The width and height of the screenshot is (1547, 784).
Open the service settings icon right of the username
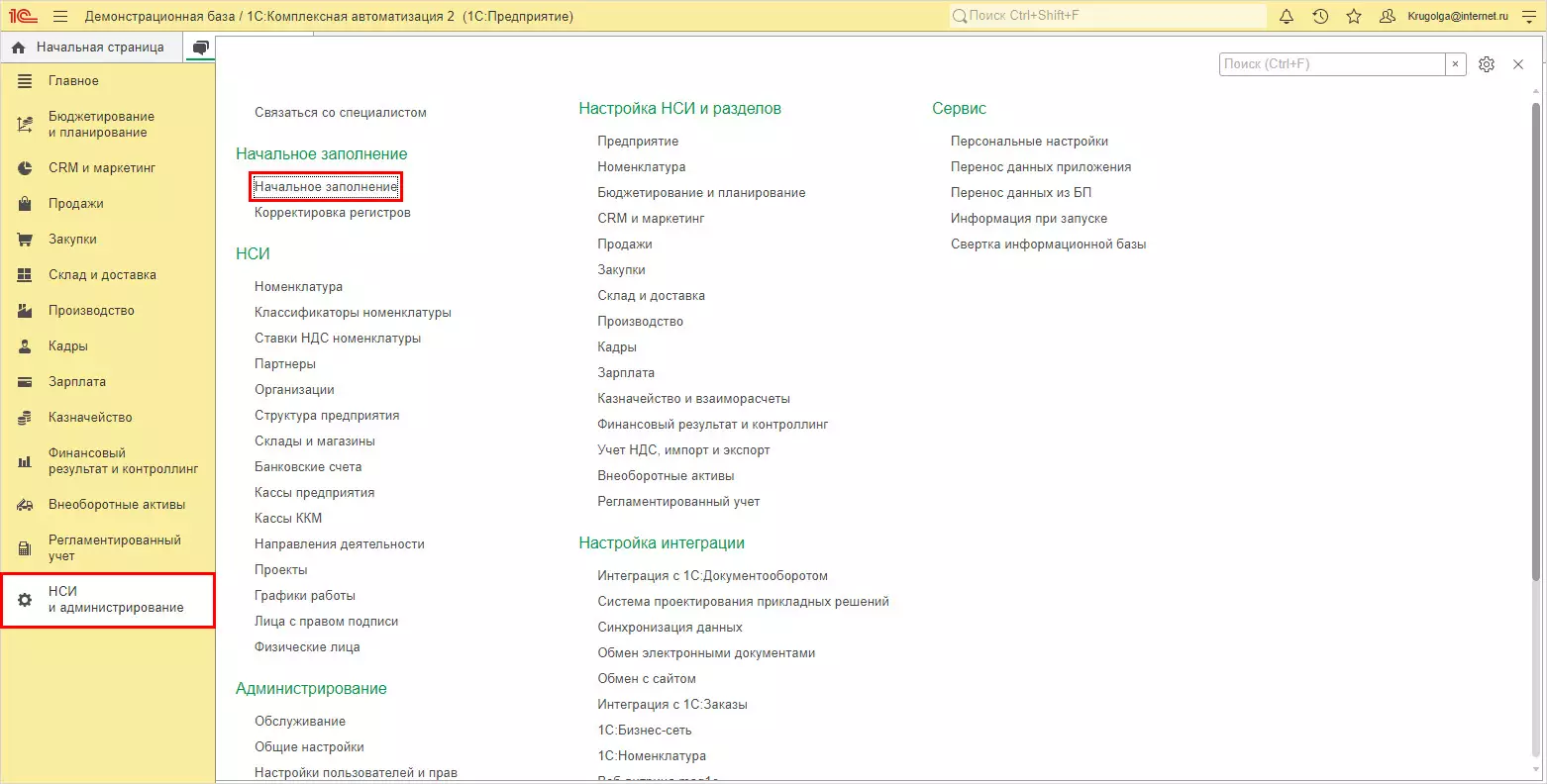pyautogui.click(x=1527, y=17)
